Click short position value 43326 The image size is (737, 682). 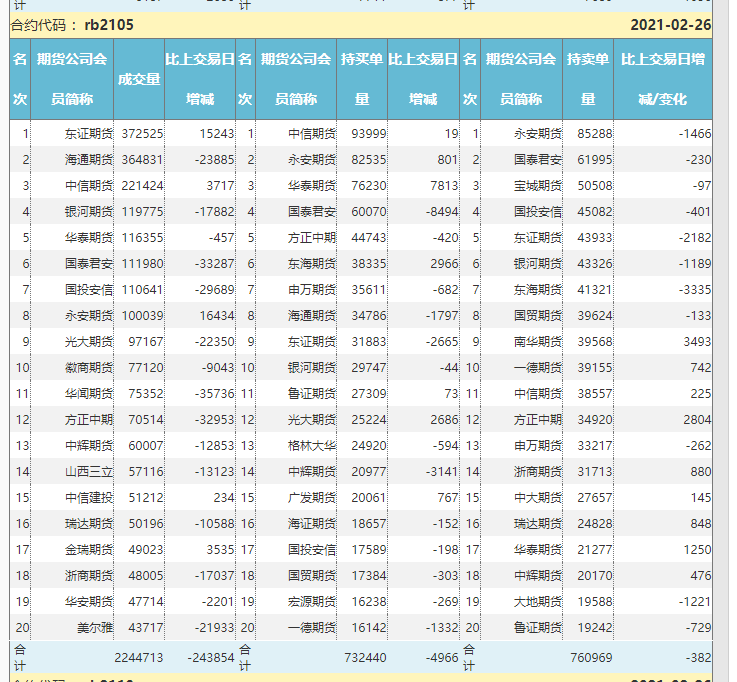(595, 264)
